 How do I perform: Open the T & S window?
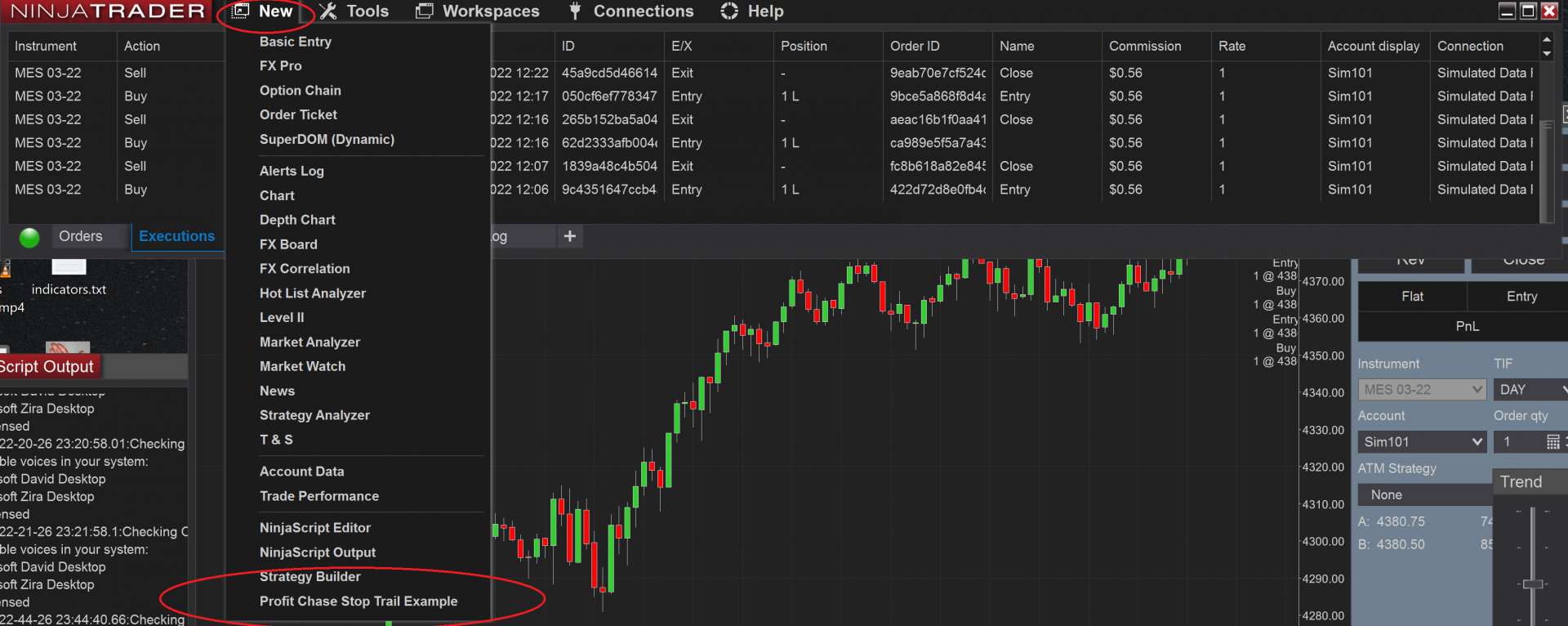pos(276,440)
